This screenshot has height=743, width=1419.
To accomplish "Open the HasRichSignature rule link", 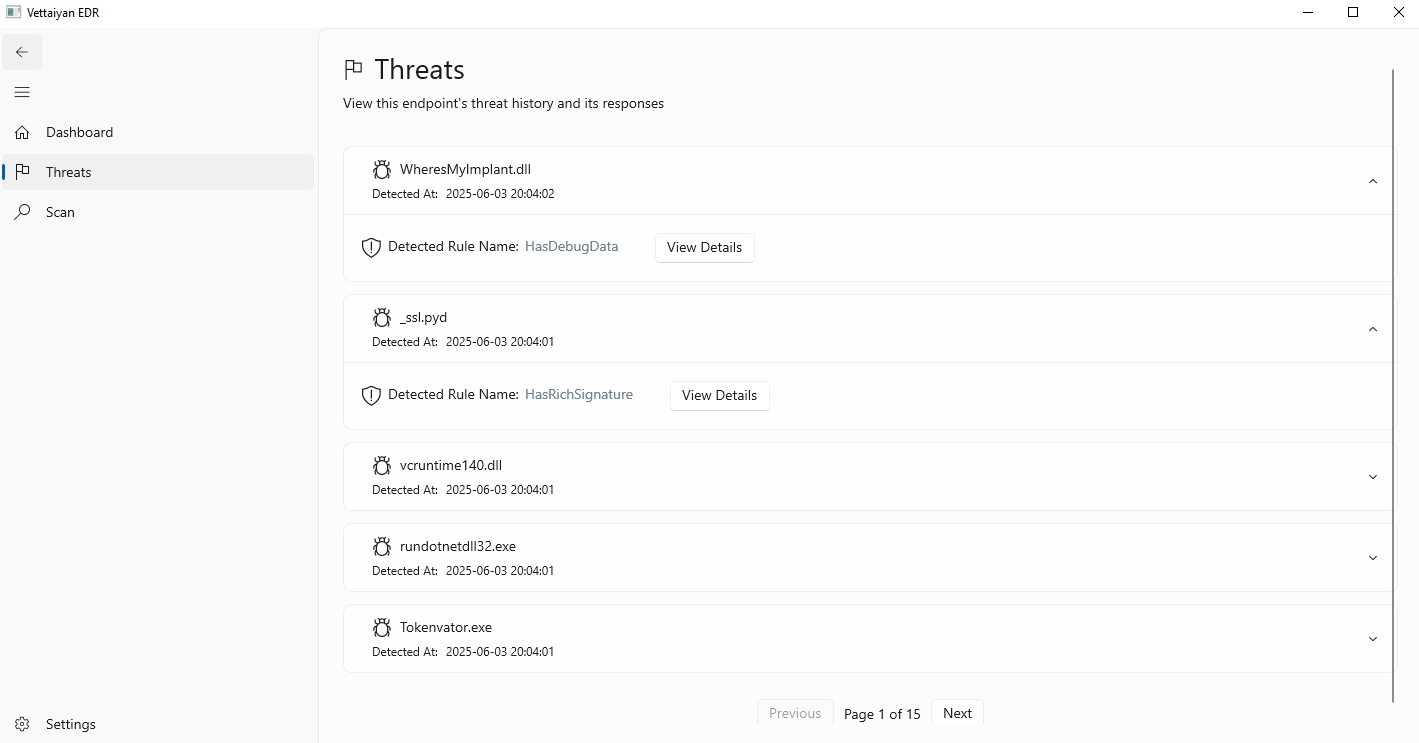I will 578,394.
